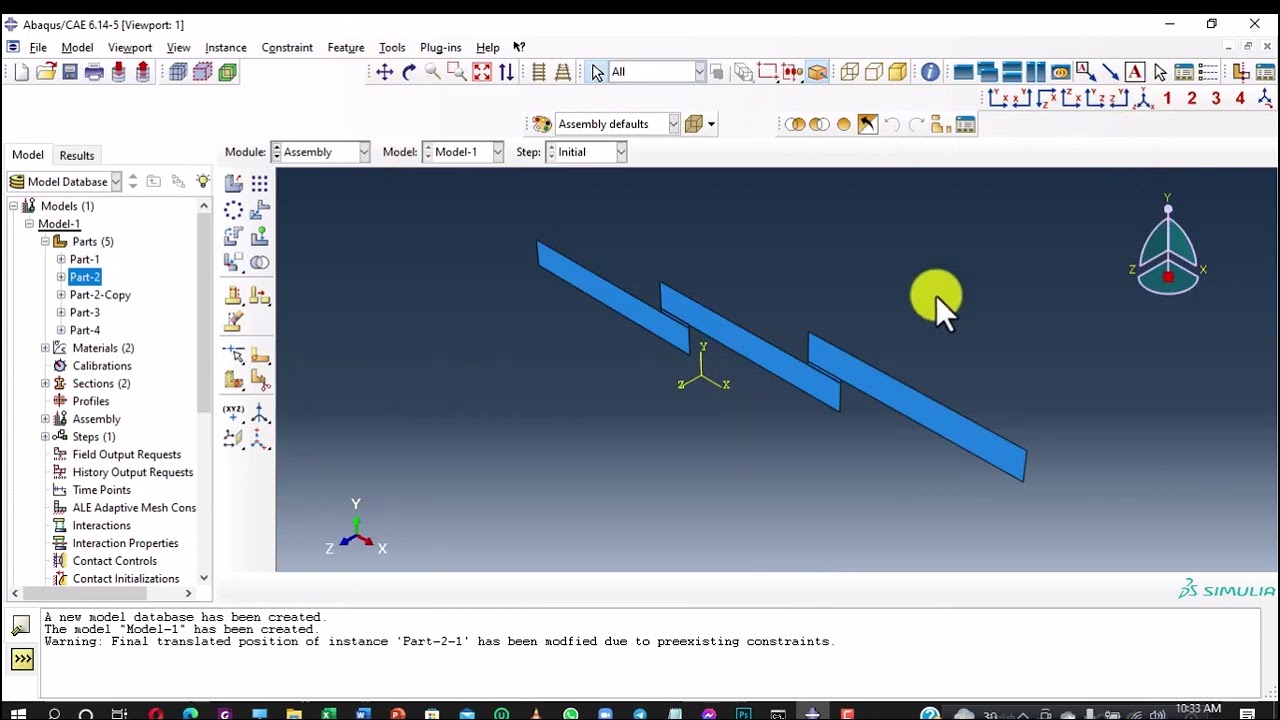This screenshot has width=1280, height=720.
Task: Select Field Output Requests tree item
Action: pos(127,454)
